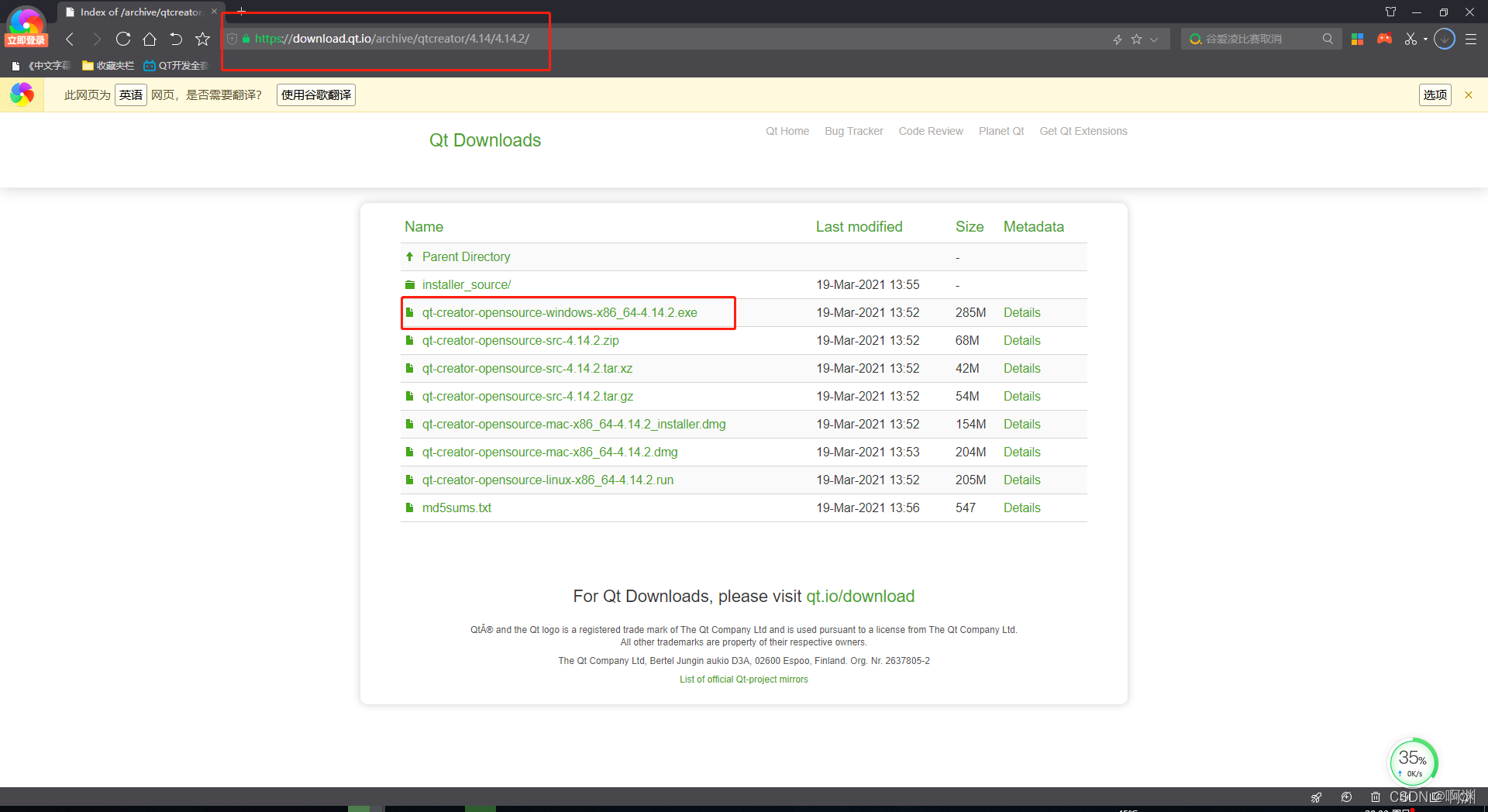Open the QT开发全套 bookmark

pos(176,66)
